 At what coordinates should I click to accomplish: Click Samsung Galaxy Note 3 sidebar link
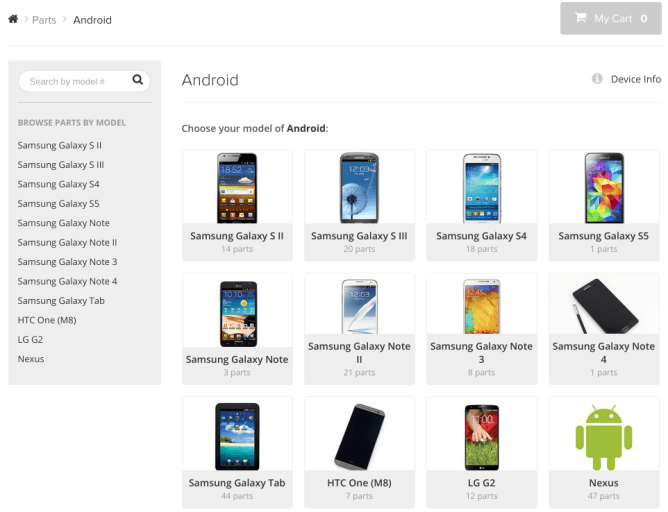67,262
